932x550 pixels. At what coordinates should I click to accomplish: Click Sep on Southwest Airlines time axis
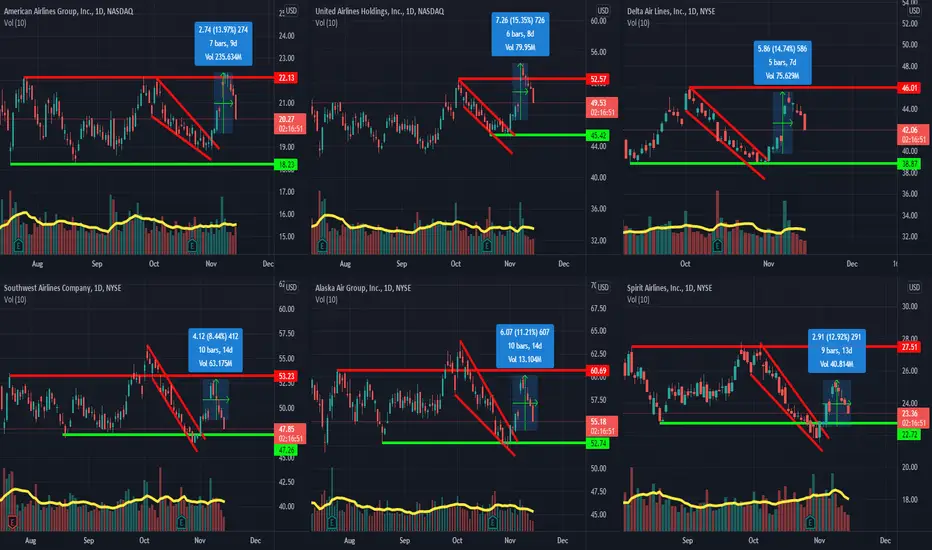pyautogui.click(x=88, y=540)
